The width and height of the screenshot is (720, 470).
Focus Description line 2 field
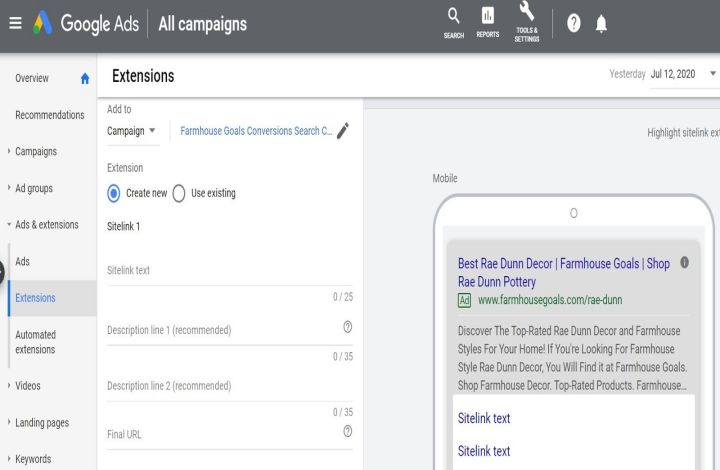(230, 386)
